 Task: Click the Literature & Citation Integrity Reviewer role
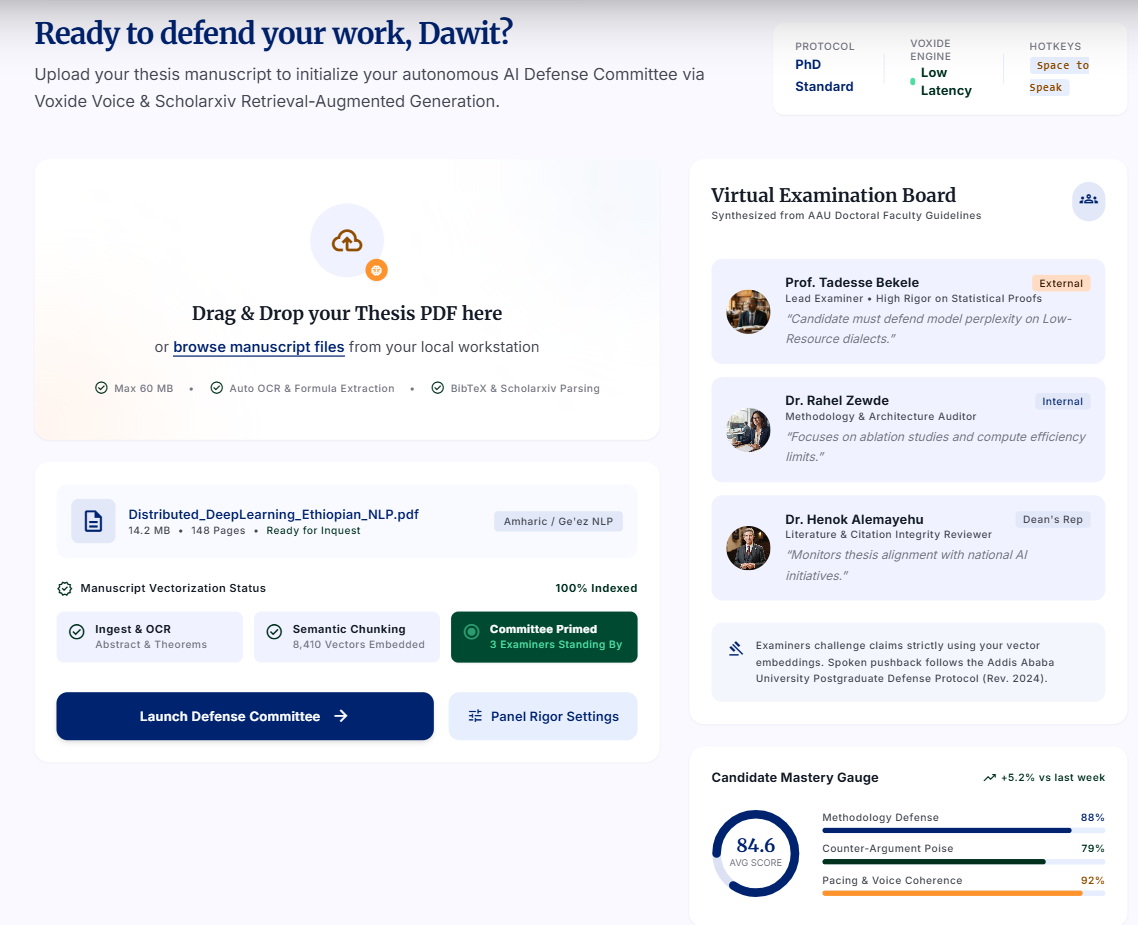click(888, 535)
